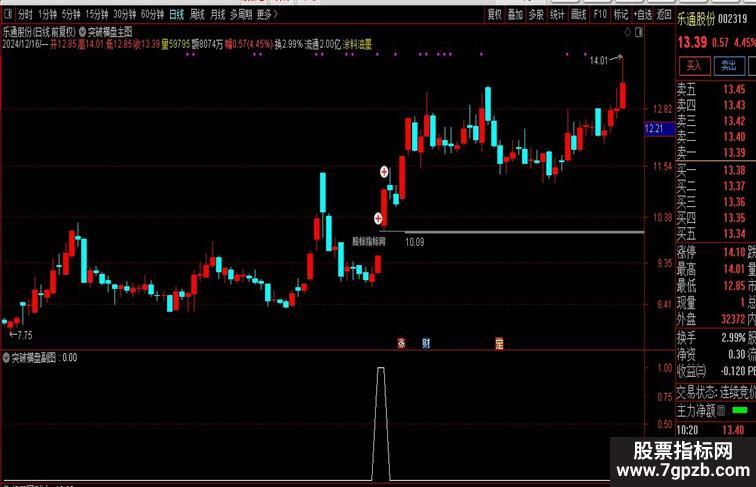Viewport: 756px width, 487px height.
Task: Select 买五 price 13.34
Action: (x=734, y=234)
